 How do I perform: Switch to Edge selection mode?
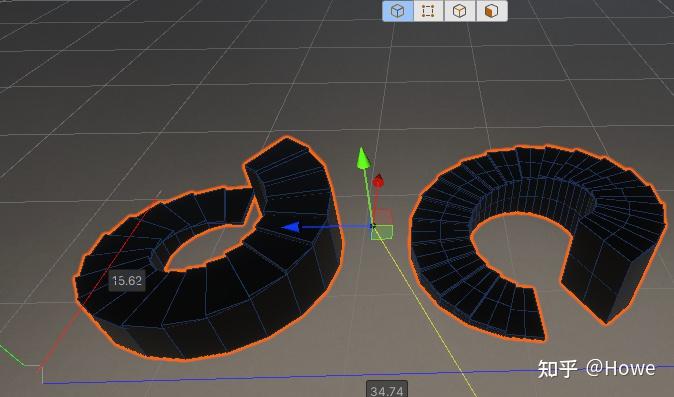(460, 11)
